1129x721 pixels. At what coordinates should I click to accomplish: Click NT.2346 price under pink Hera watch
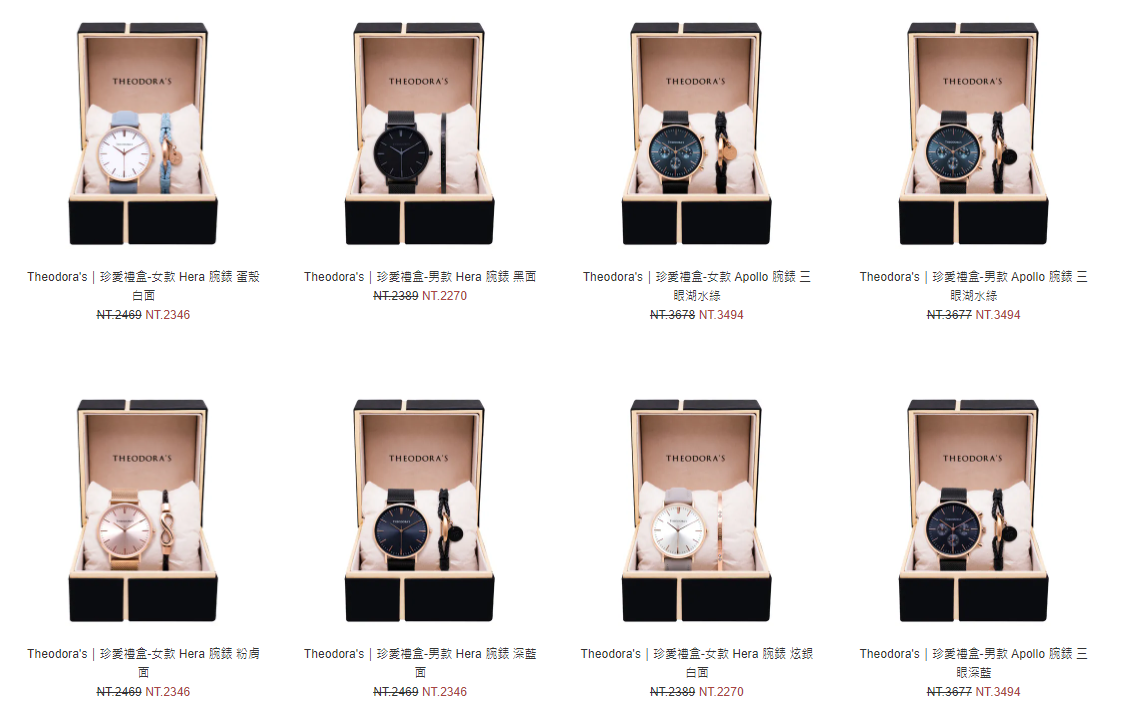(168, 691)
